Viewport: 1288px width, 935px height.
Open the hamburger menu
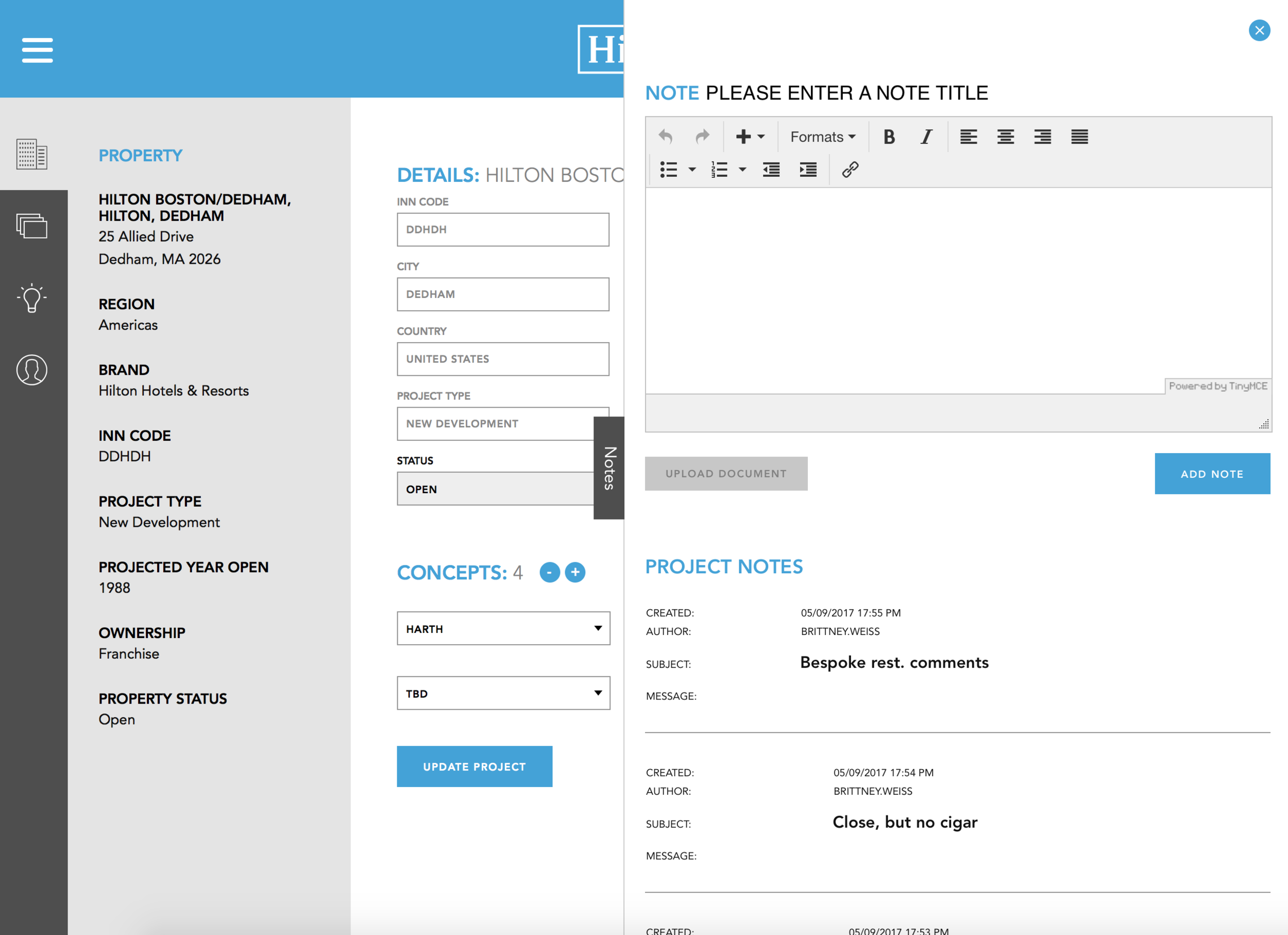tap(38, 50)
